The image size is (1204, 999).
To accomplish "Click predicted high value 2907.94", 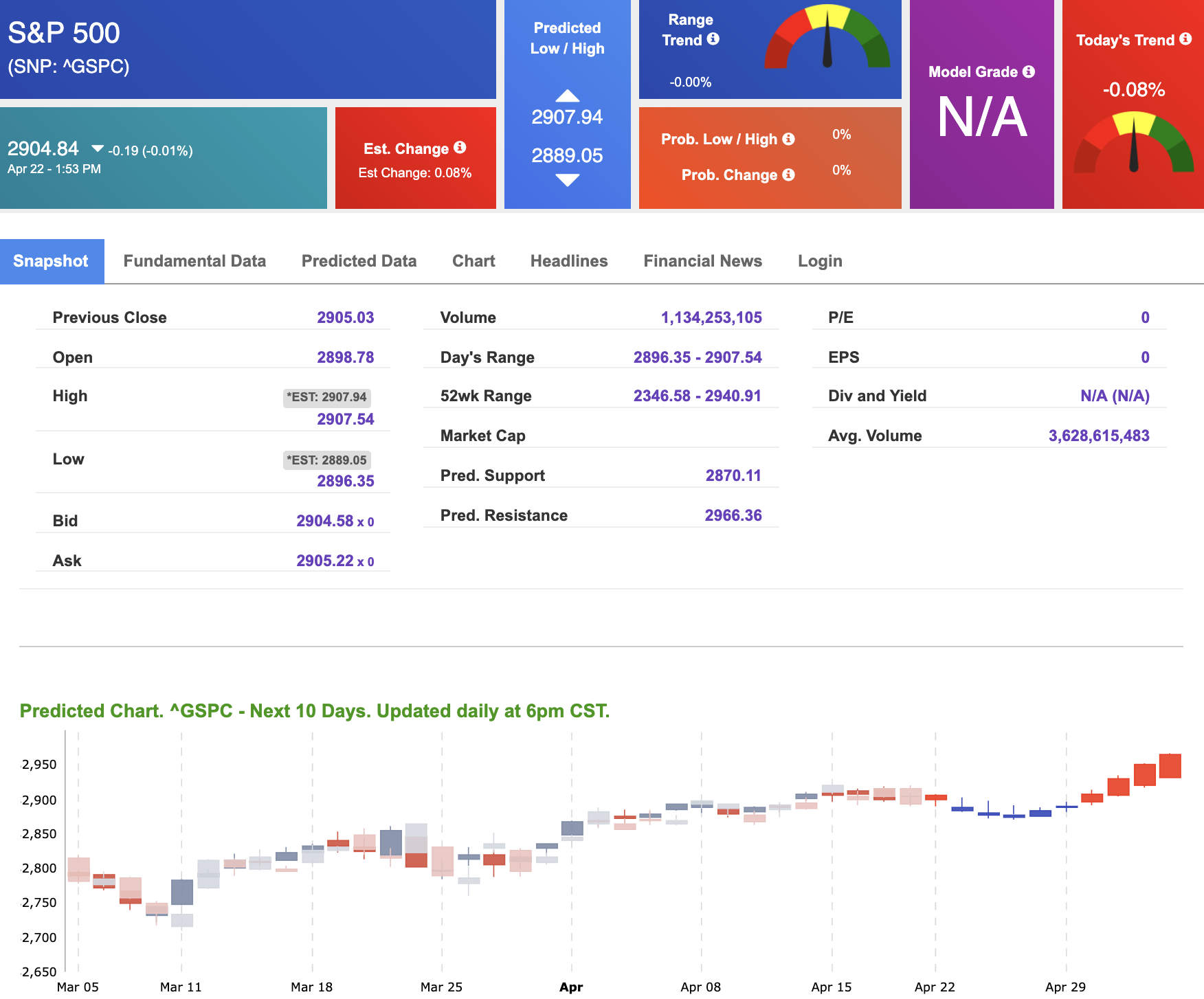I will point(567,117).
